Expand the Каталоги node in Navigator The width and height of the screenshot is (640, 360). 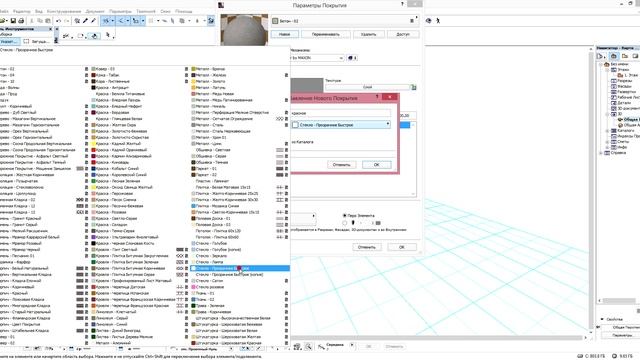click(607, 131)
